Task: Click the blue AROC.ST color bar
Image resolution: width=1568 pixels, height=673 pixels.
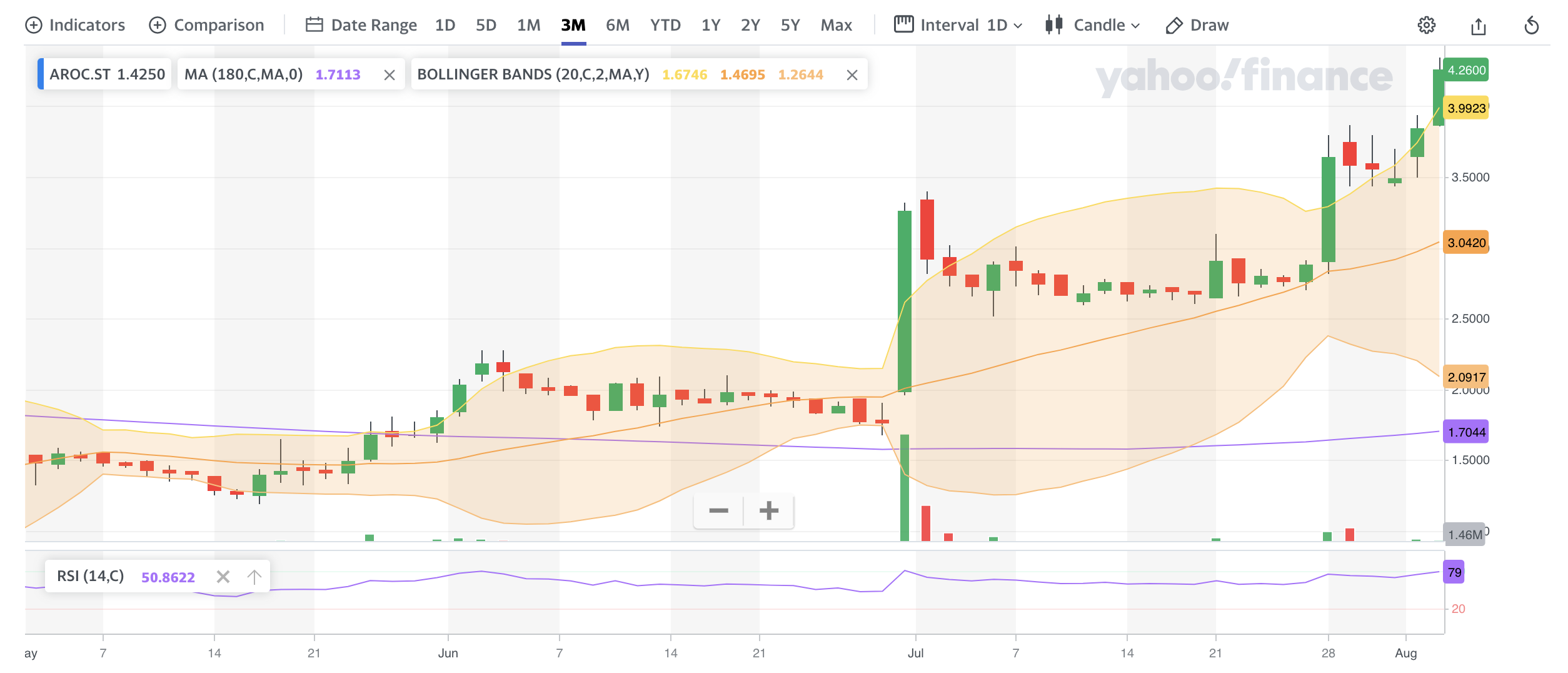Action: (x=41, y=74)
